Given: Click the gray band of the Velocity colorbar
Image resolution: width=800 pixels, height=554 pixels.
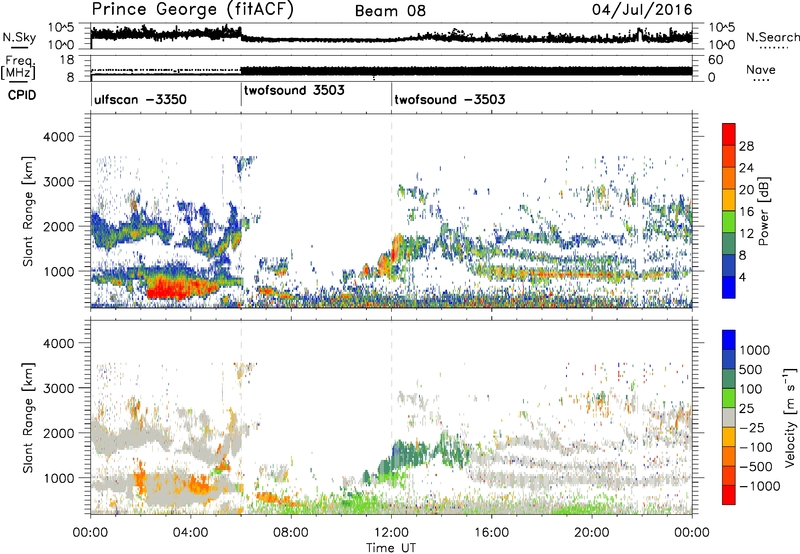Looking at the screenshot, I should (x=729, y=418).
